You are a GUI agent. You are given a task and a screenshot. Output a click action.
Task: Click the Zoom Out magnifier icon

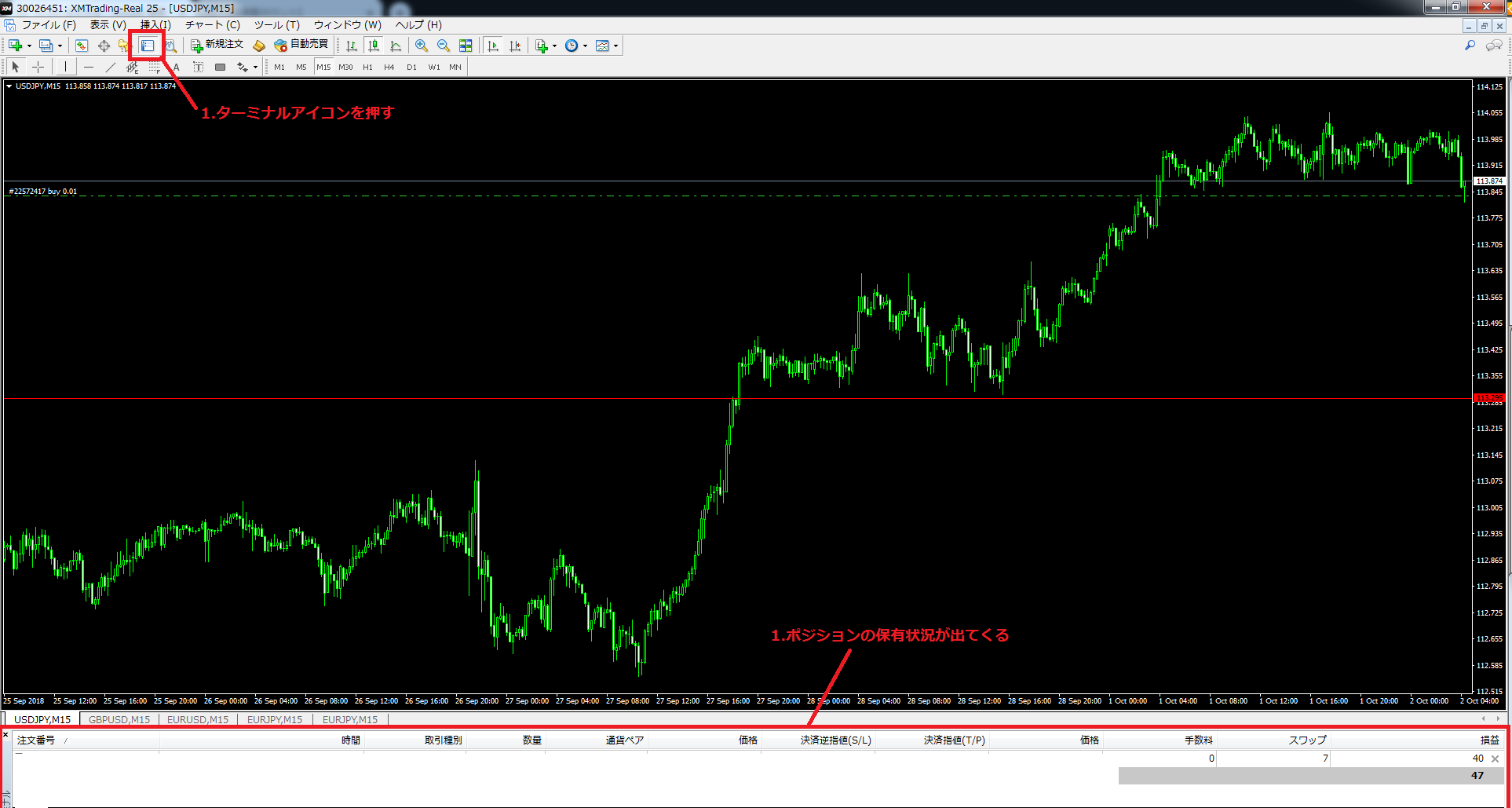pyautogui.click(x=444, y=46)
